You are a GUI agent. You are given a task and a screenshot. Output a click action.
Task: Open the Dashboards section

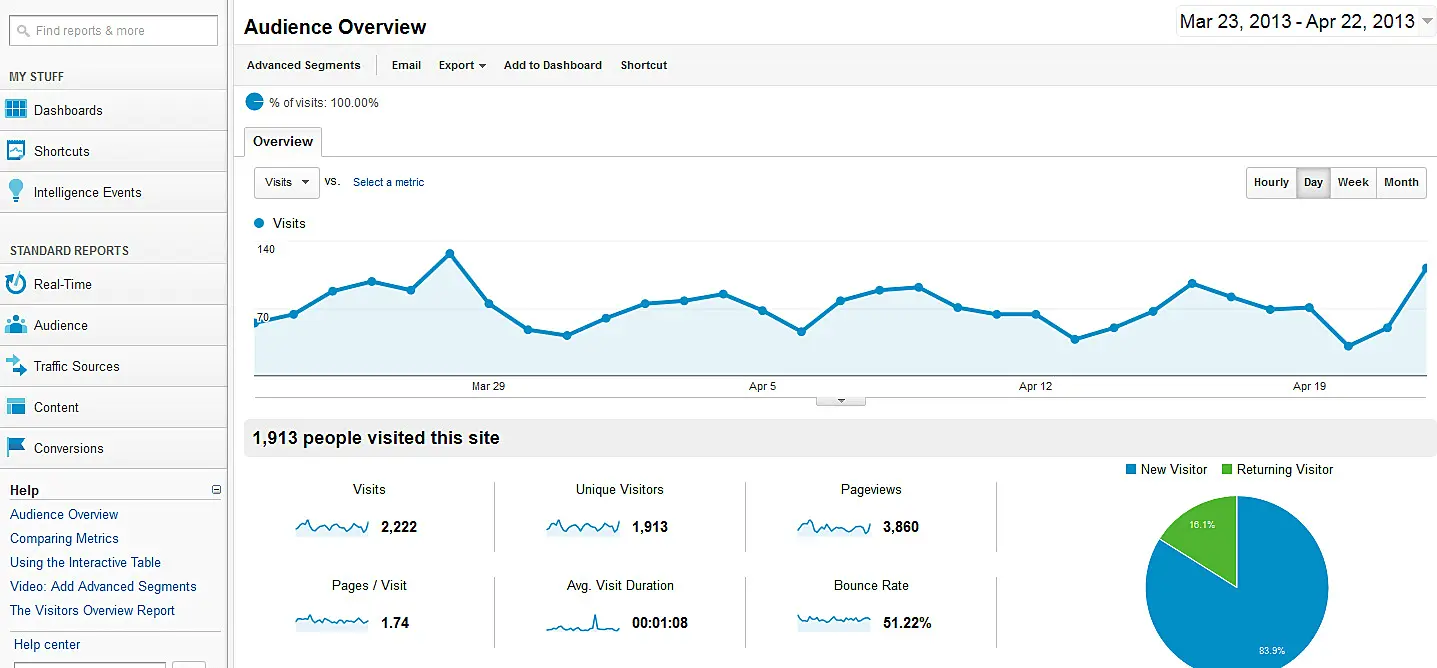(x=69, y=110)
